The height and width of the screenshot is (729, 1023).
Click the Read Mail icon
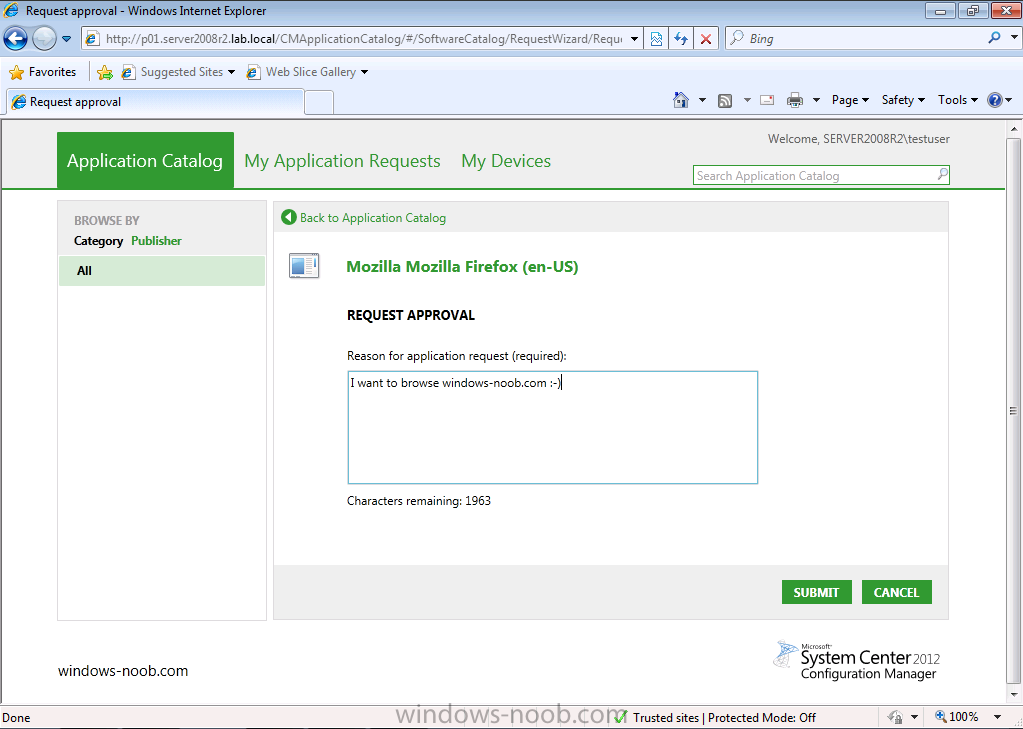pos(768,101)
